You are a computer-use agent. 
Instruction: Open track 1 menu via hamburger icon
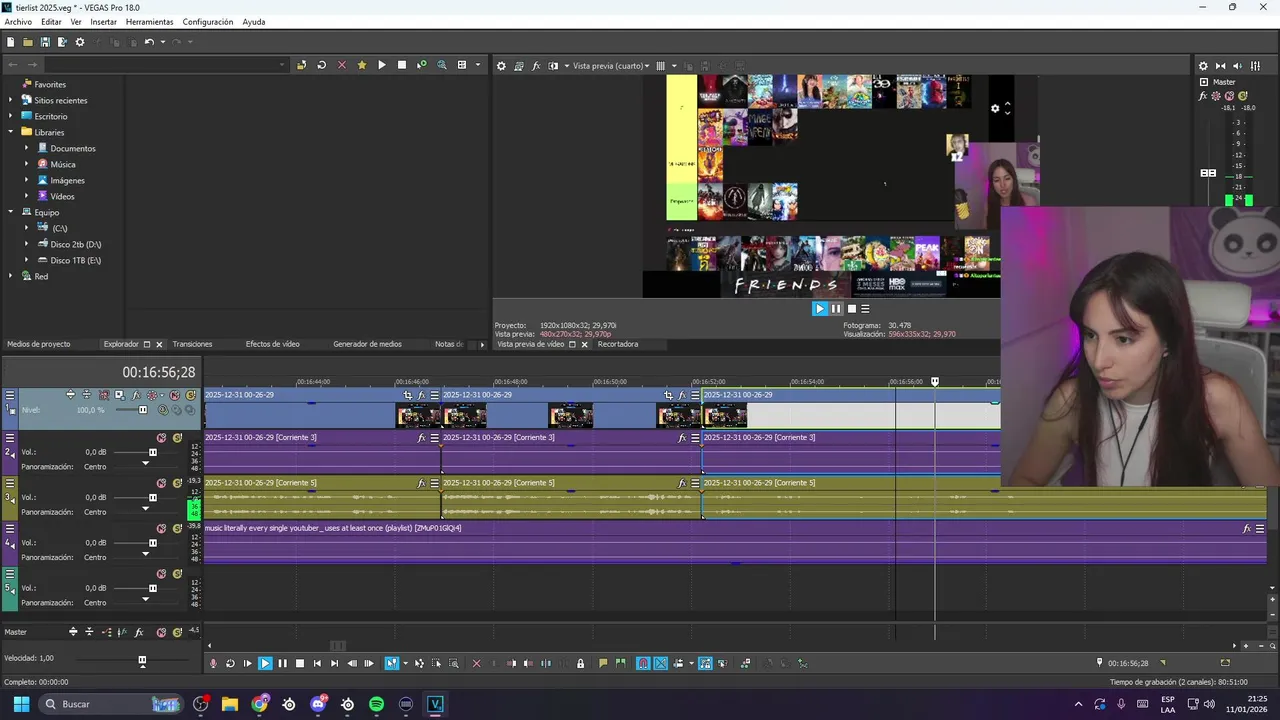tap(10, 395)
